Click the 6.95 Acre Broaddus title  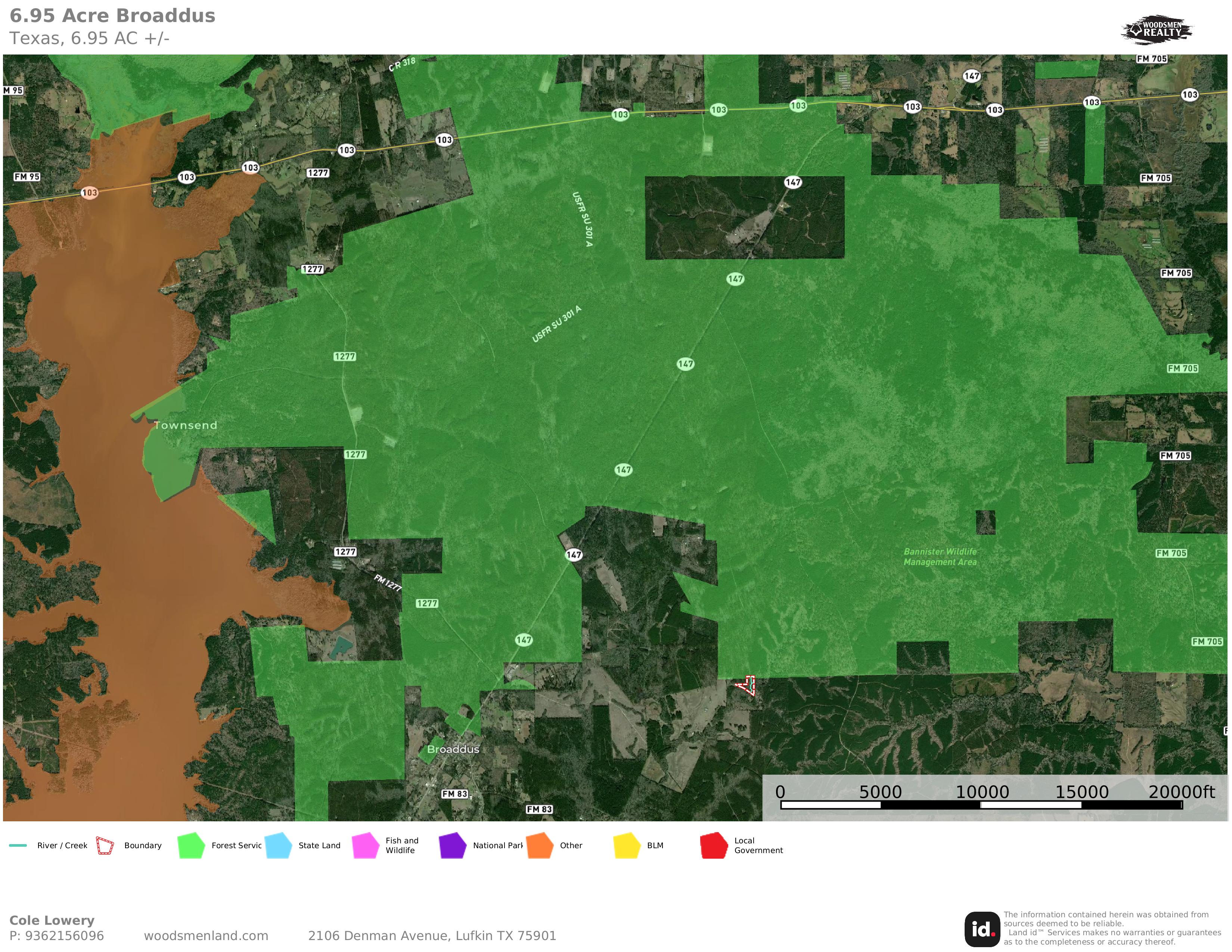point(113,16)
